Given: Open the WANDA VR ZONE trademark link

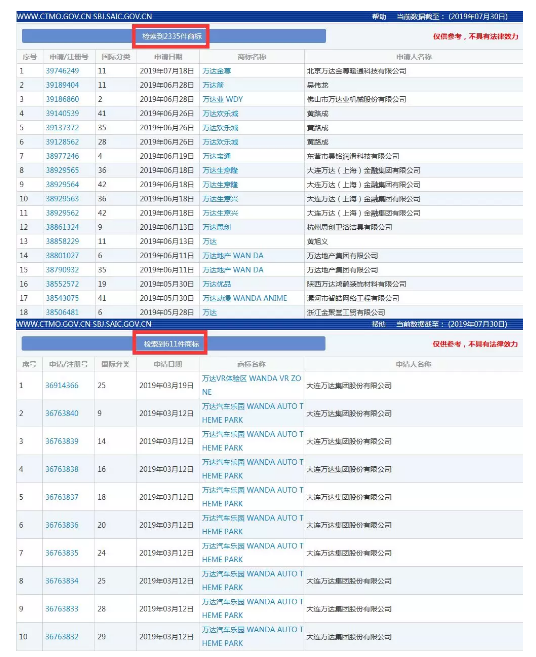Looking at the screenshot, I should click(251, 385).
